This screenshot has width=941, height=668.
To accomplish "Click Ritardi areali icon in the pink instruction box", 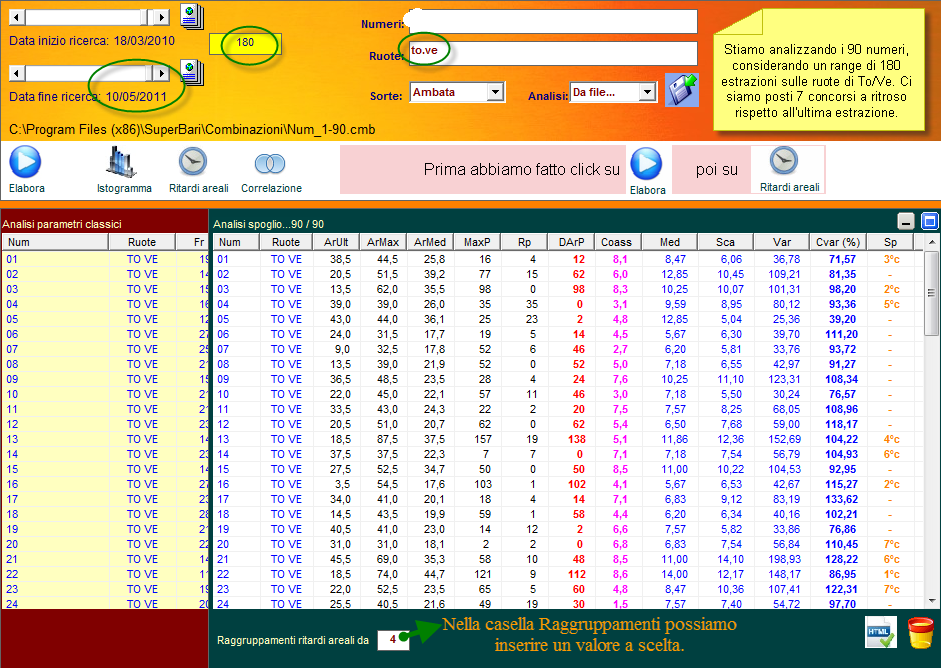I will click(x=784, y=161).
